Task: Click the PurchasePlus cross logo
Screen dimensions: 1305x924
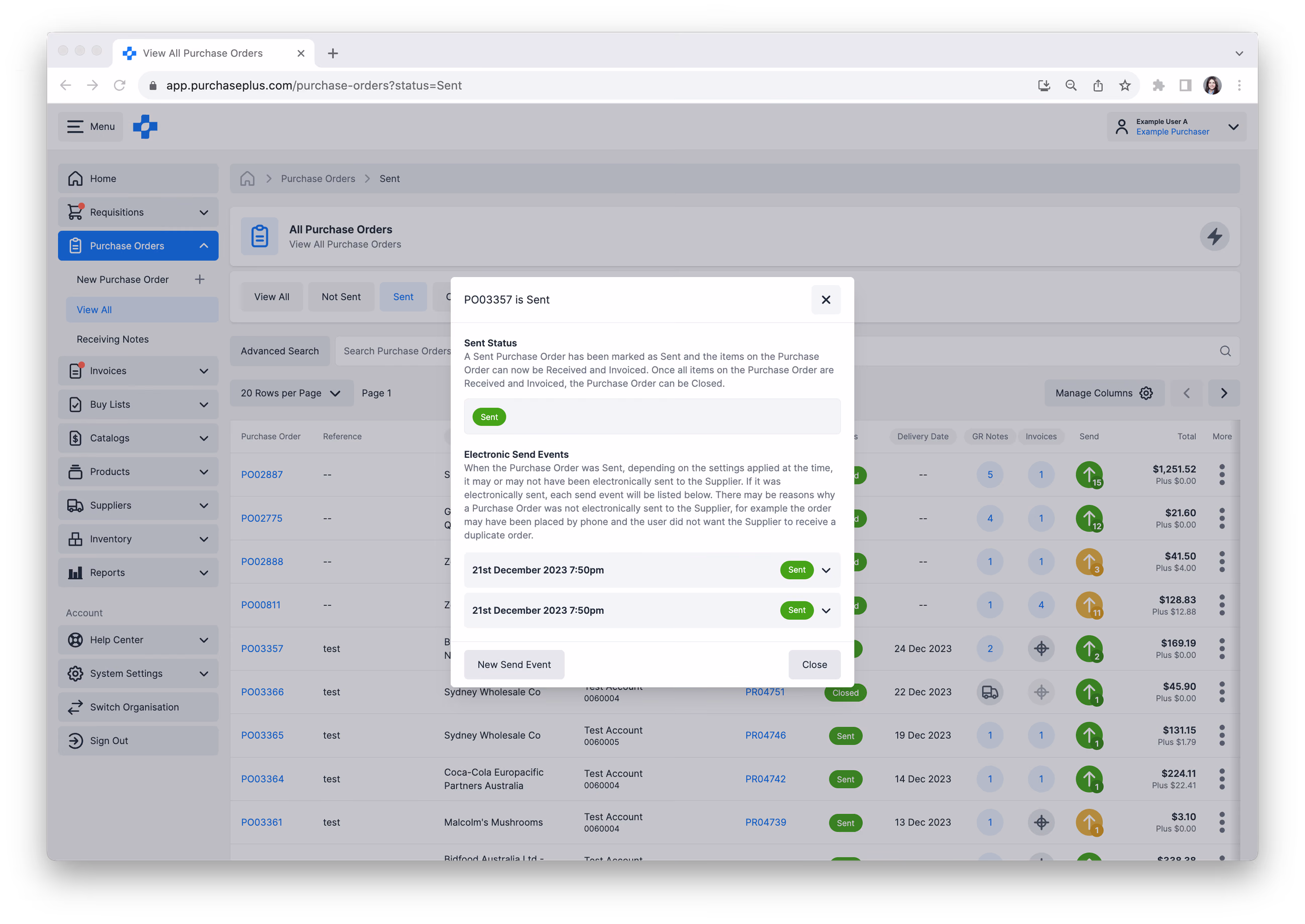Action: [x=145, y=126]
